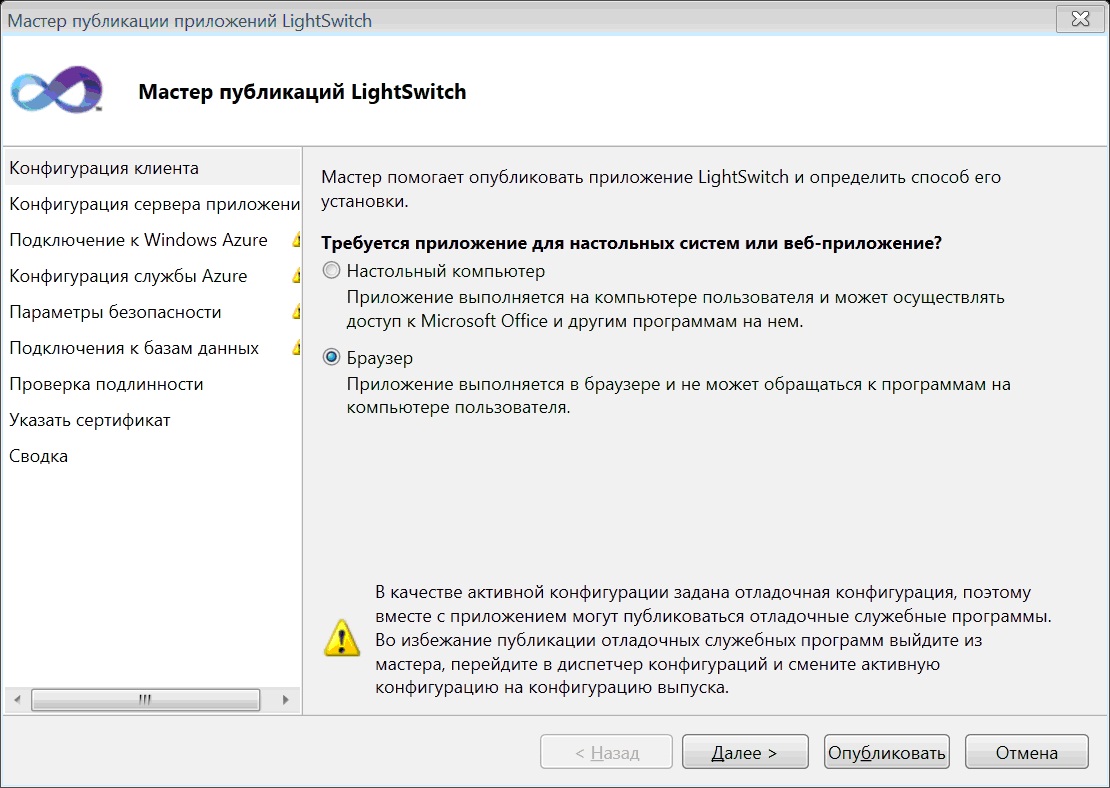Click the warning icon next to Параметры безопасности

297,312
